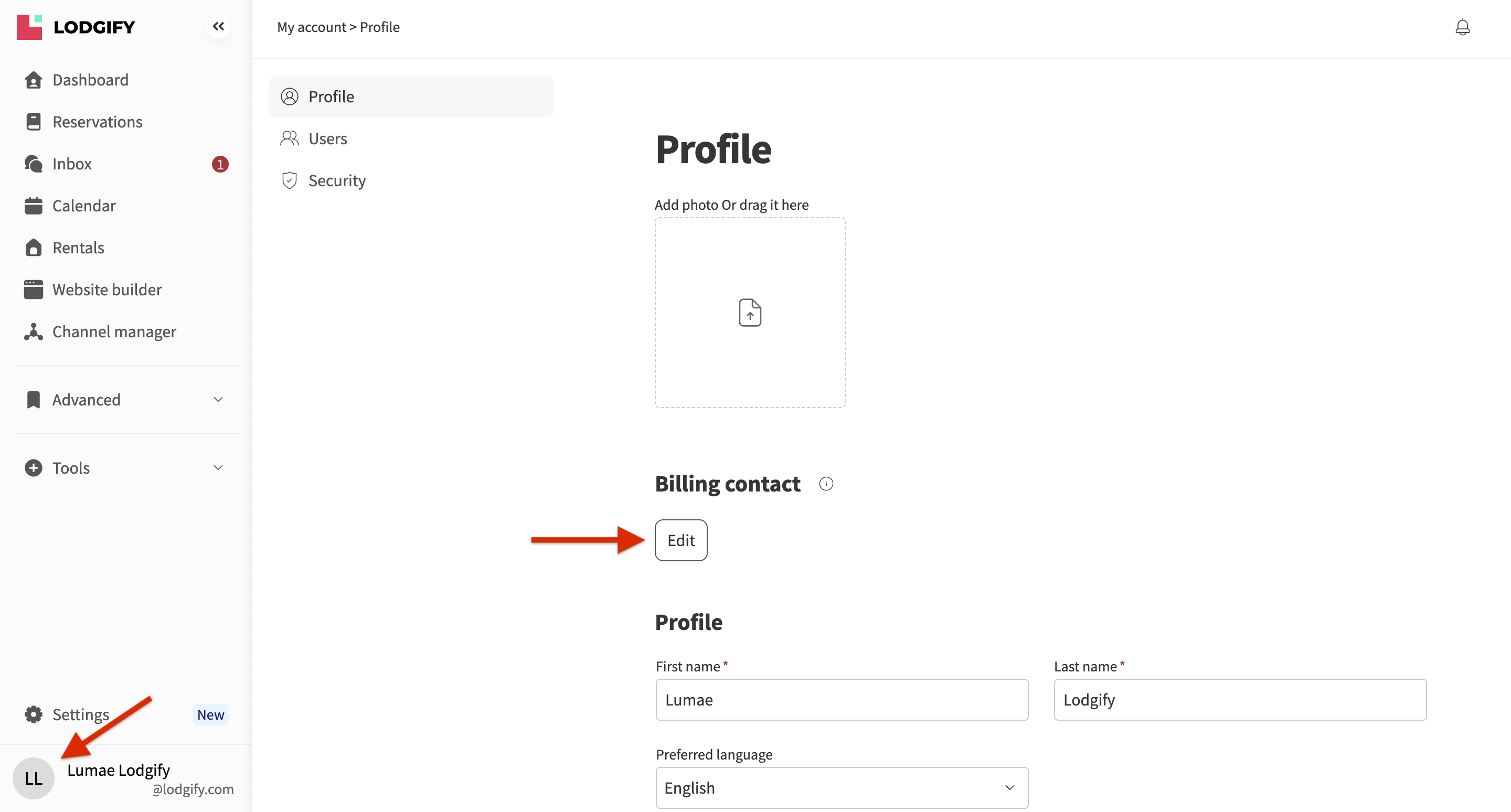Open Channel manager in the sidebar
Image resolution: width=1511 pixels, height=812 pixels.
(114, 332)
